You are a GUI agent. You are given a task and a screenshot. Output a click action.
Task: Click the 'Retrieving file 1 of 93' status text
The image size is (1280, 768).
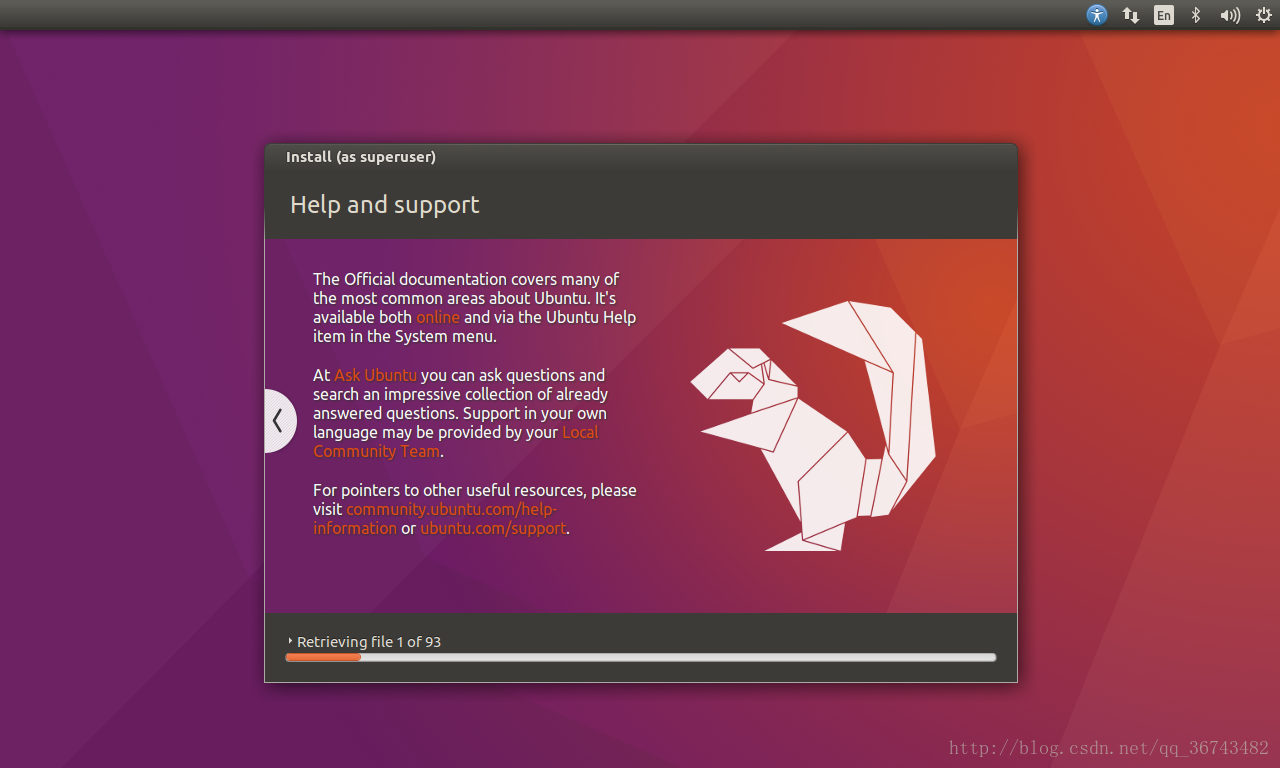[x=369, y=642]
